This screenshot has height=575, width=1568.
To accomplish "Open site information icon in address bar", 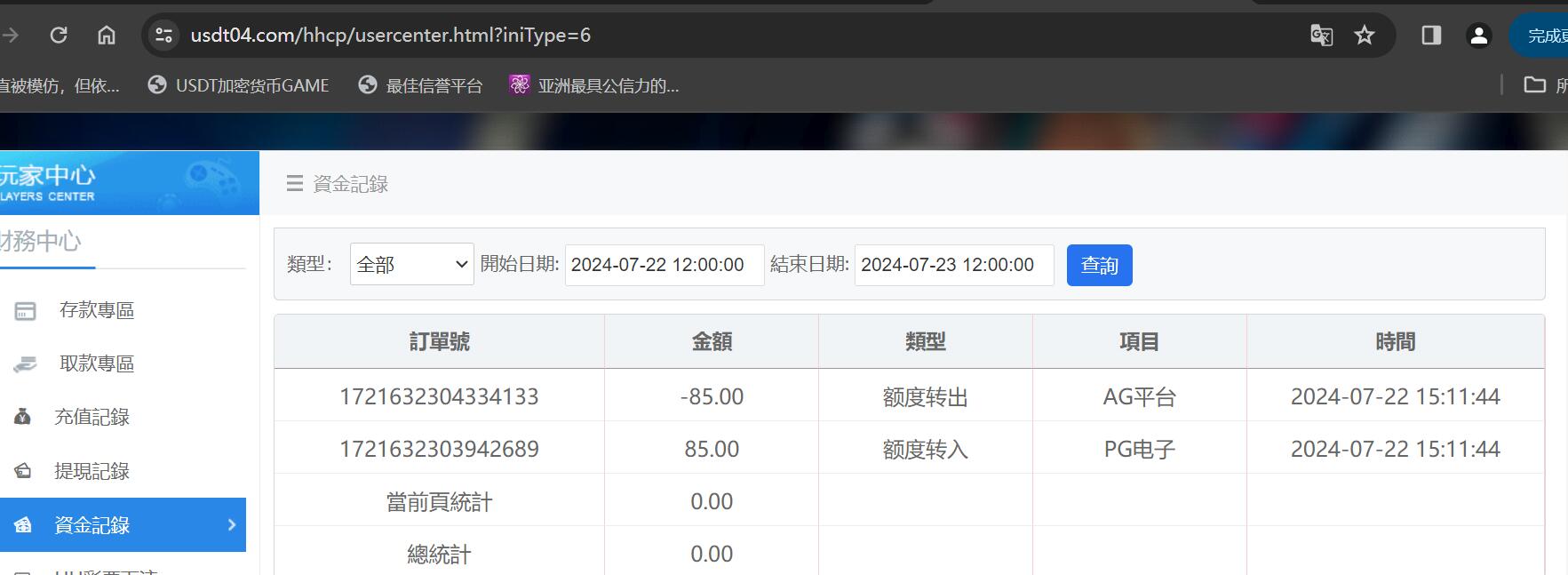I will click(163, 35).
